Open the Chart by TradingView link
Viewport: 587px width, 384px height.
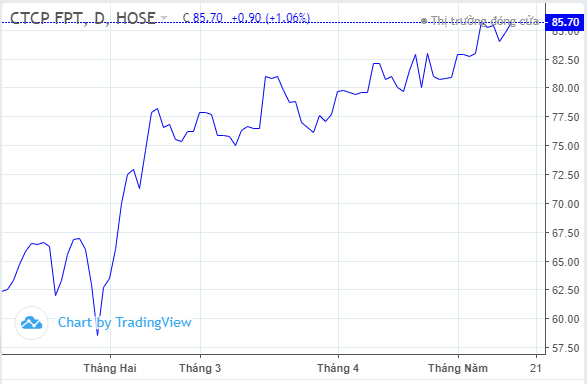pos(125,323)
